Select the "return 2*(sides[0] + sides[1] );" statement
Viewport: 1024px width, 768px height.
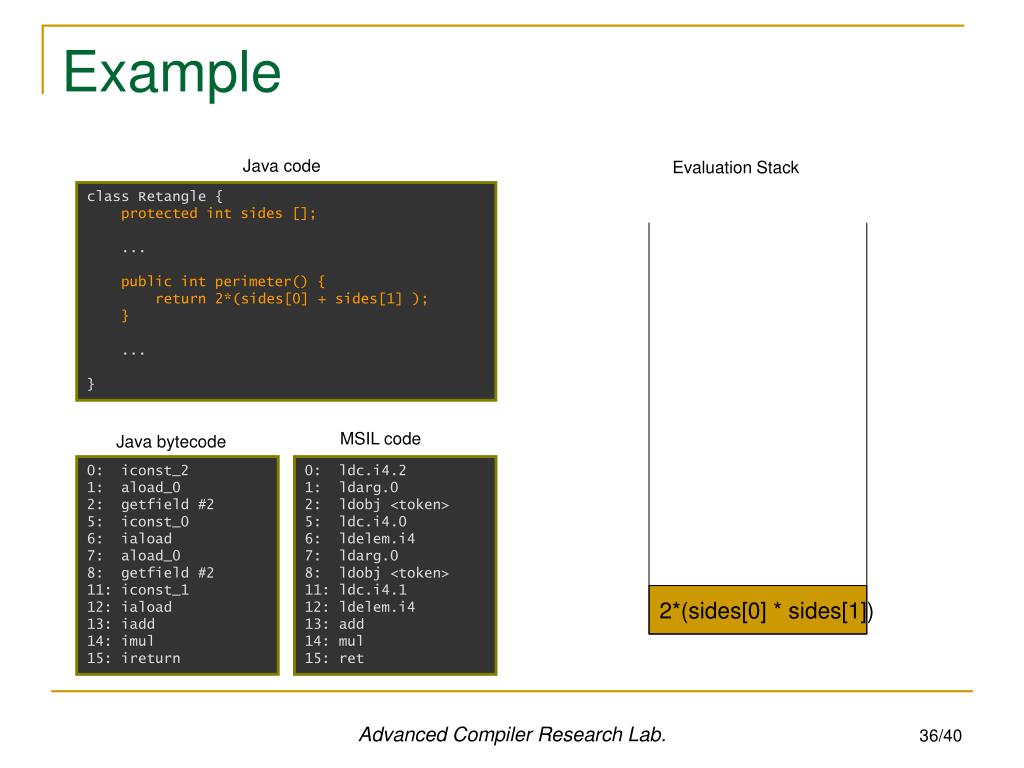click(291, 298)
